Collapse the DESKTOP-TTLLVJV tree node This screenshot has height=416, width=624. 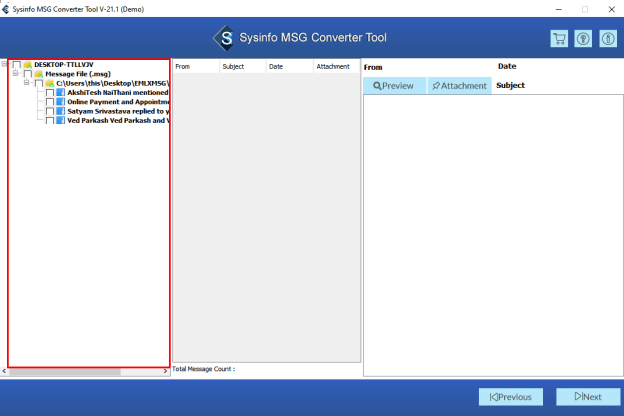6,64
